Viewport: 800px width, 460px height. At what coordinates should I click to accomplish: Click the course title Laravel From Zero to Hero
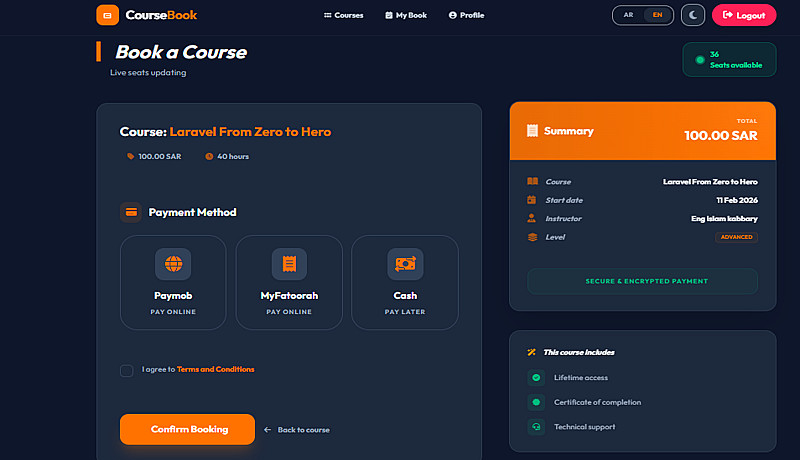tap(250, 132)
